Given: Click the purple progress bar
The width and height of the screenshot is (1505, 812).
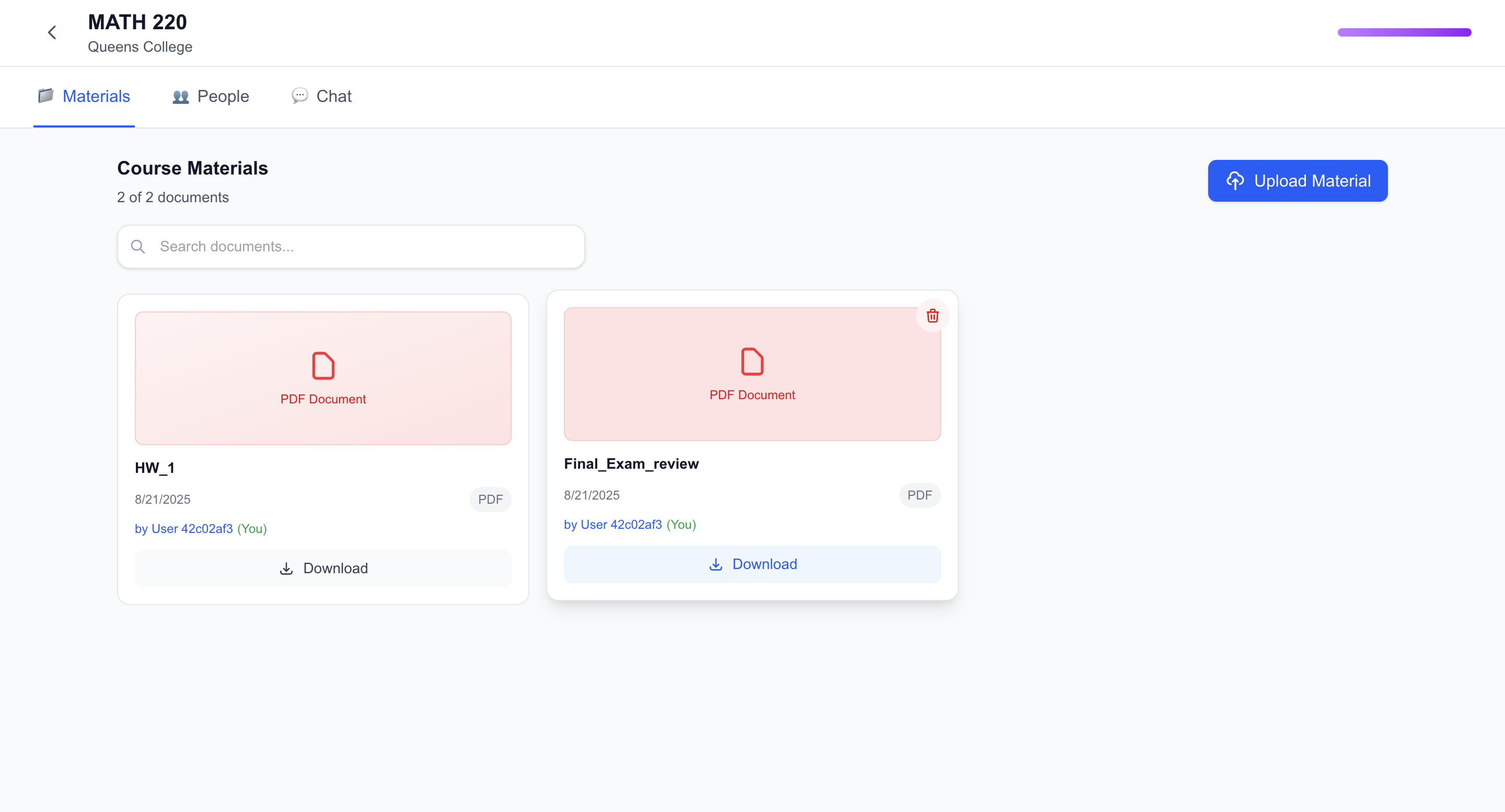Looking at the screenshot, I should [x=1404, y=33].
